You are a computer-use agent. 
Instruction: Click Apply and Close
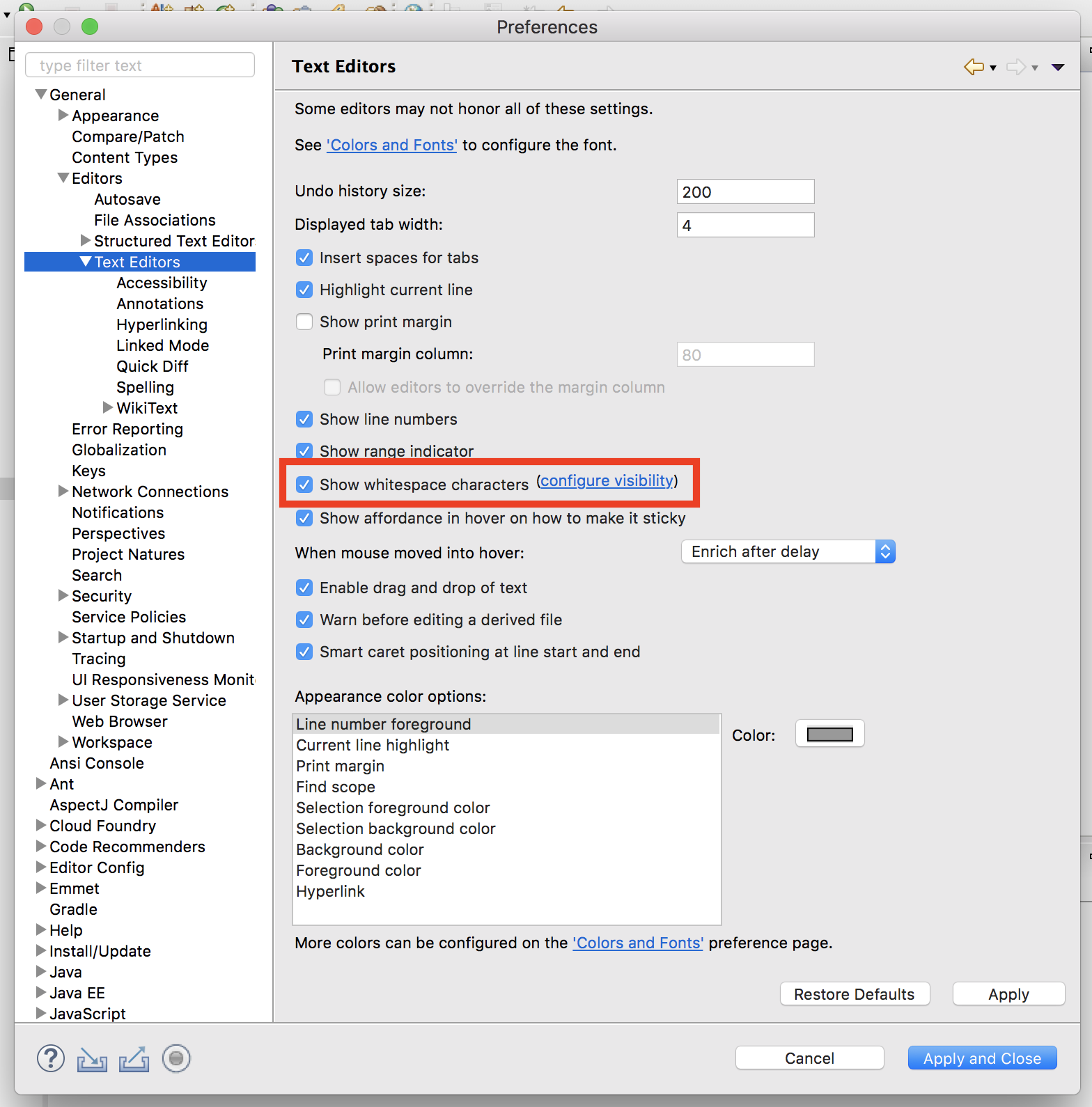coord(982,1058)
